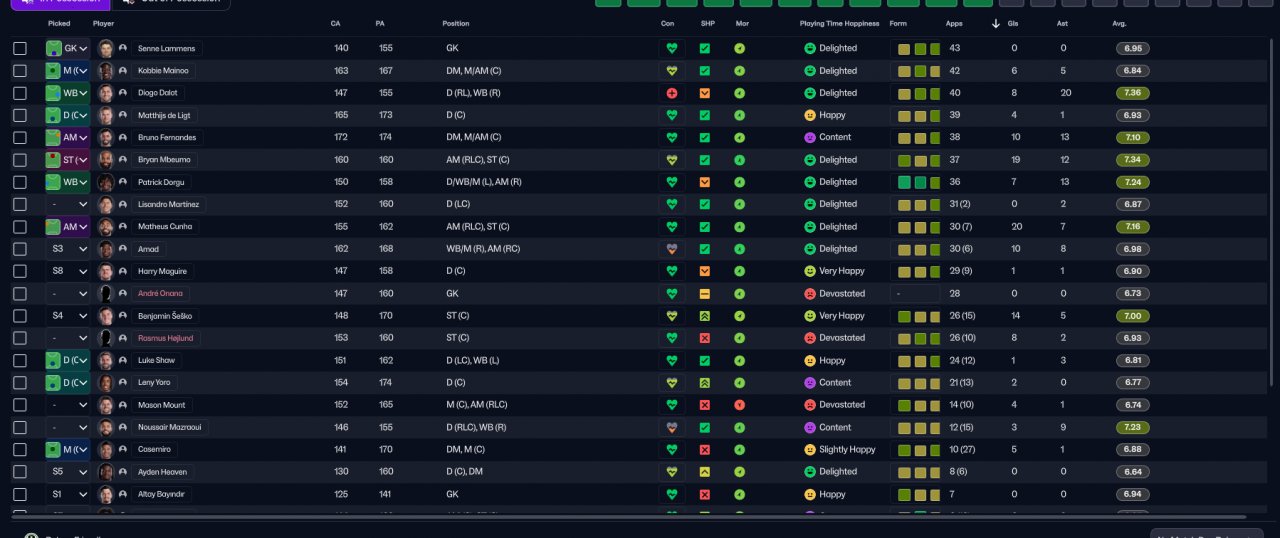Sort by Avg. rating column header
Image resolution: width=1280 pixels, height=538 pixels.
1119,23
